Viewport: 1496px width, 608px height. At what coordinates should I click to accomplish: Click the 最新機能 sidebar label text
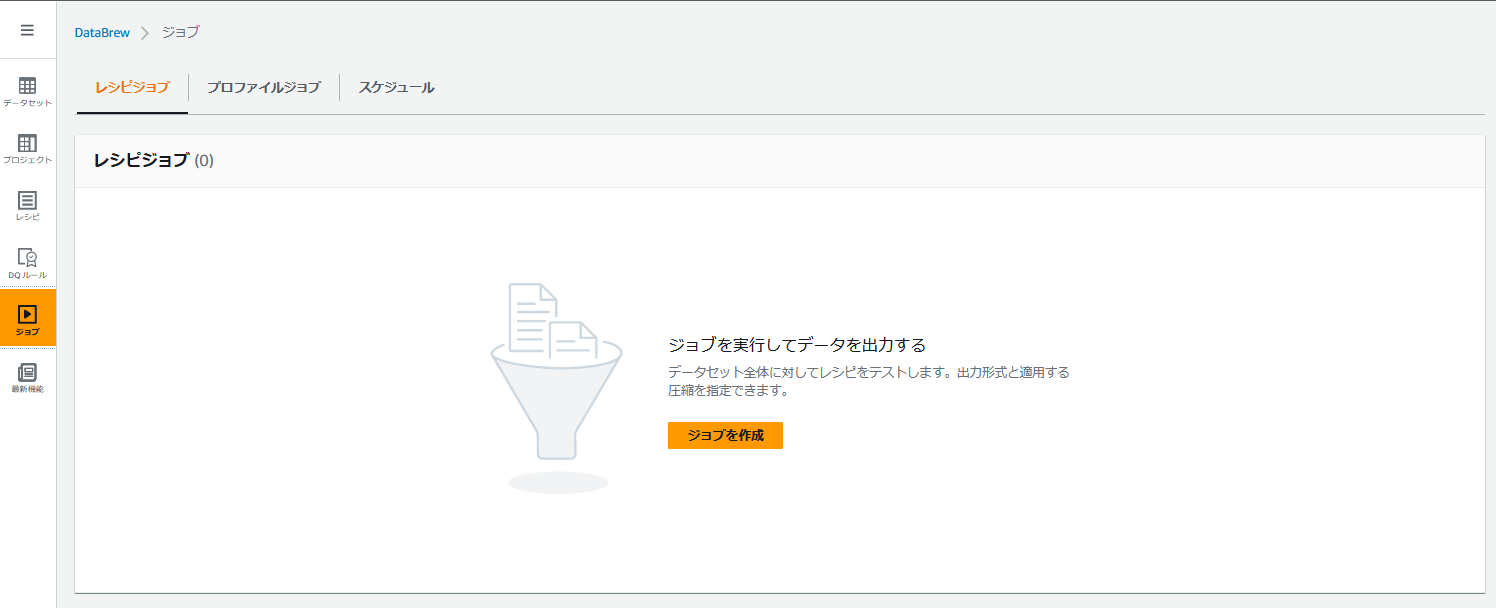tap(27, 388)
